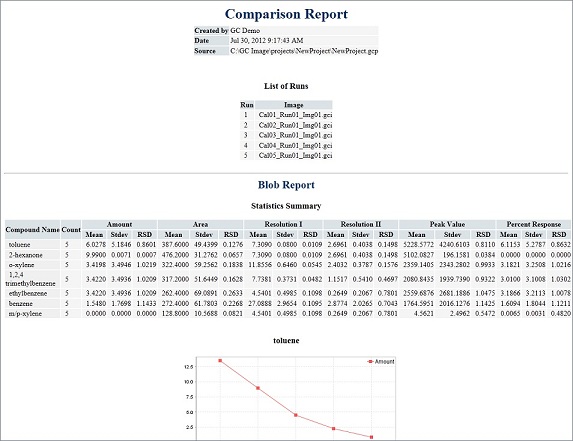Click run image Cal05_Run01_Img01.gci
This screenshot has width=573, height=441.
pos(295,155)
